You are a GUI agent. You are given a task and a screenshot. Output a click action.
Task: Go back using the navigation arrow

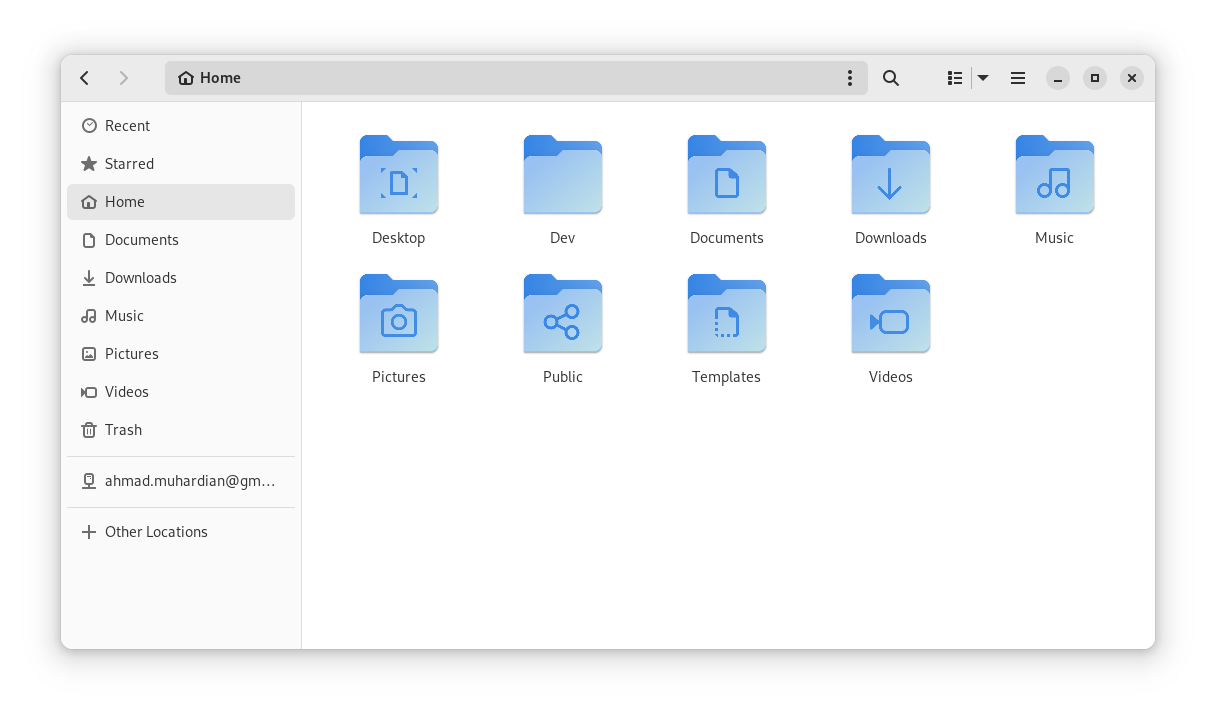point(84,77)
